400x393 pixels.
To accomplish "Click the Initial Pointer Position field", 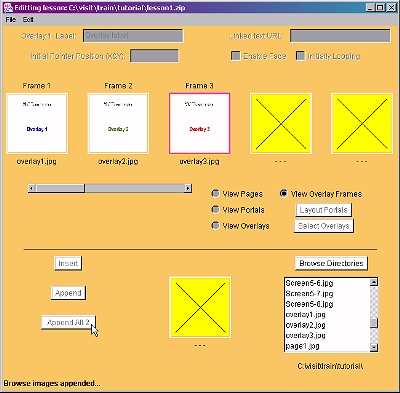I will point(154,56).
